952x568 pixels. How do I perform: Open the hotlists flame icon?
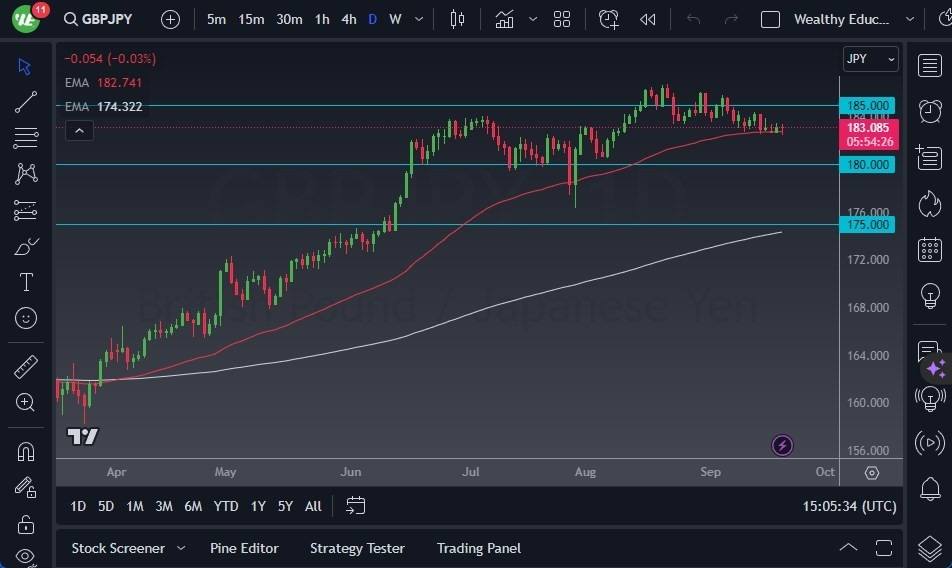(x=930, y=204)
